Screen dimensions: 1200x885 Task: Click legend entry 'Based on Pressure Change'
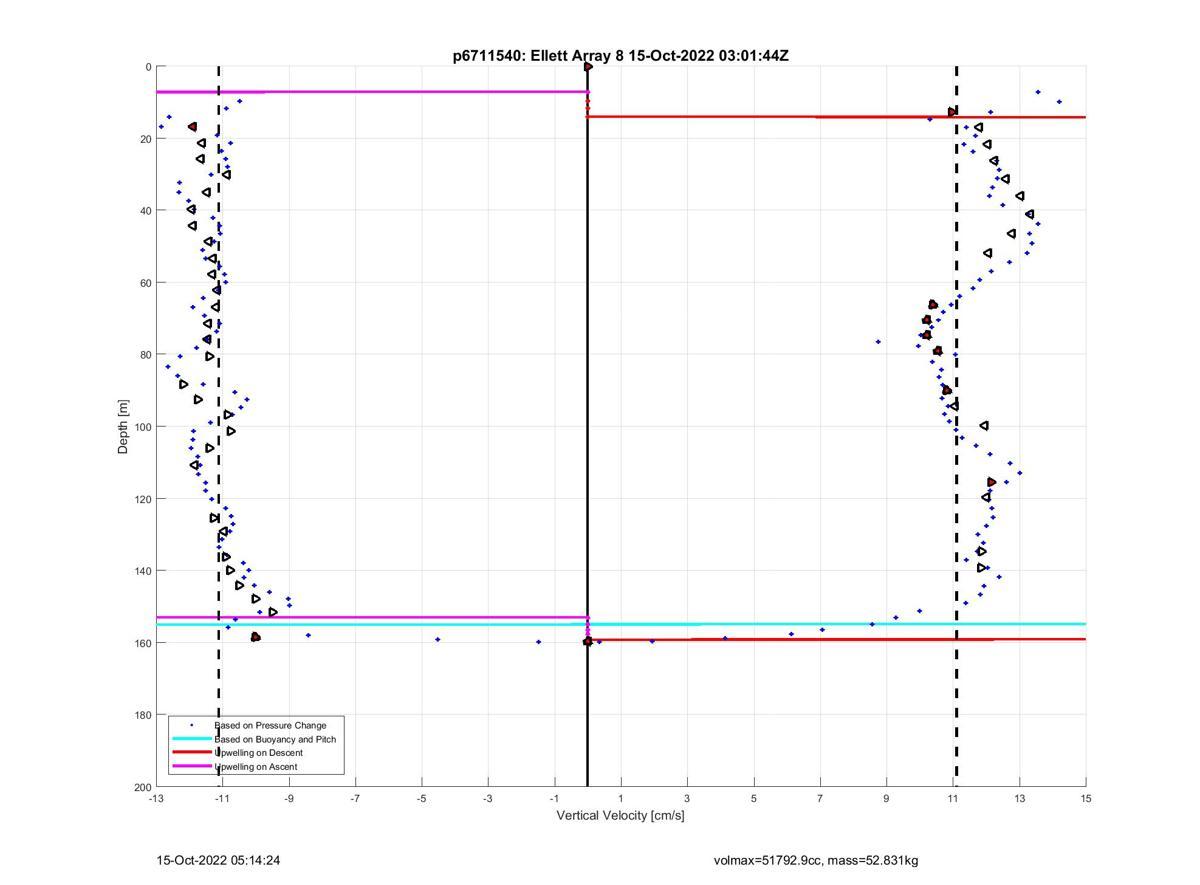[x=270, y=725]
